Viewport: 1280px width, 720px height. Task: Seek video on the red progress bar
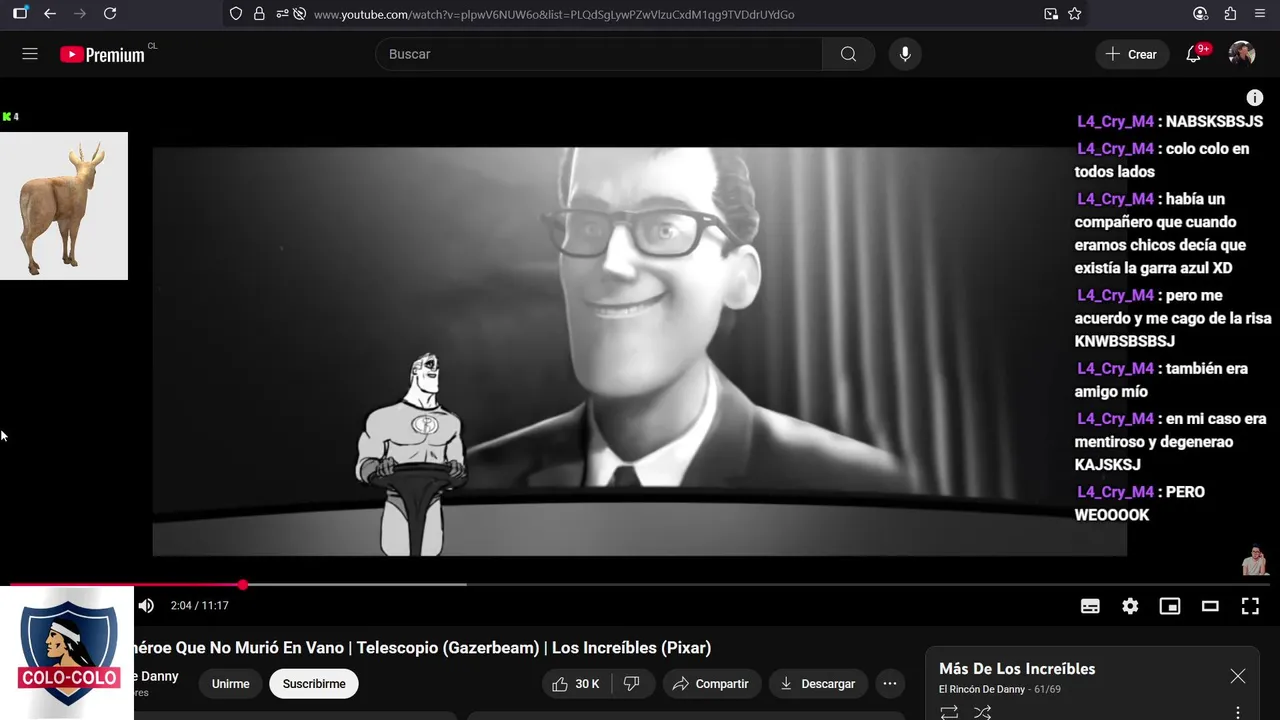pyautogui.click(x=126, y=584)
